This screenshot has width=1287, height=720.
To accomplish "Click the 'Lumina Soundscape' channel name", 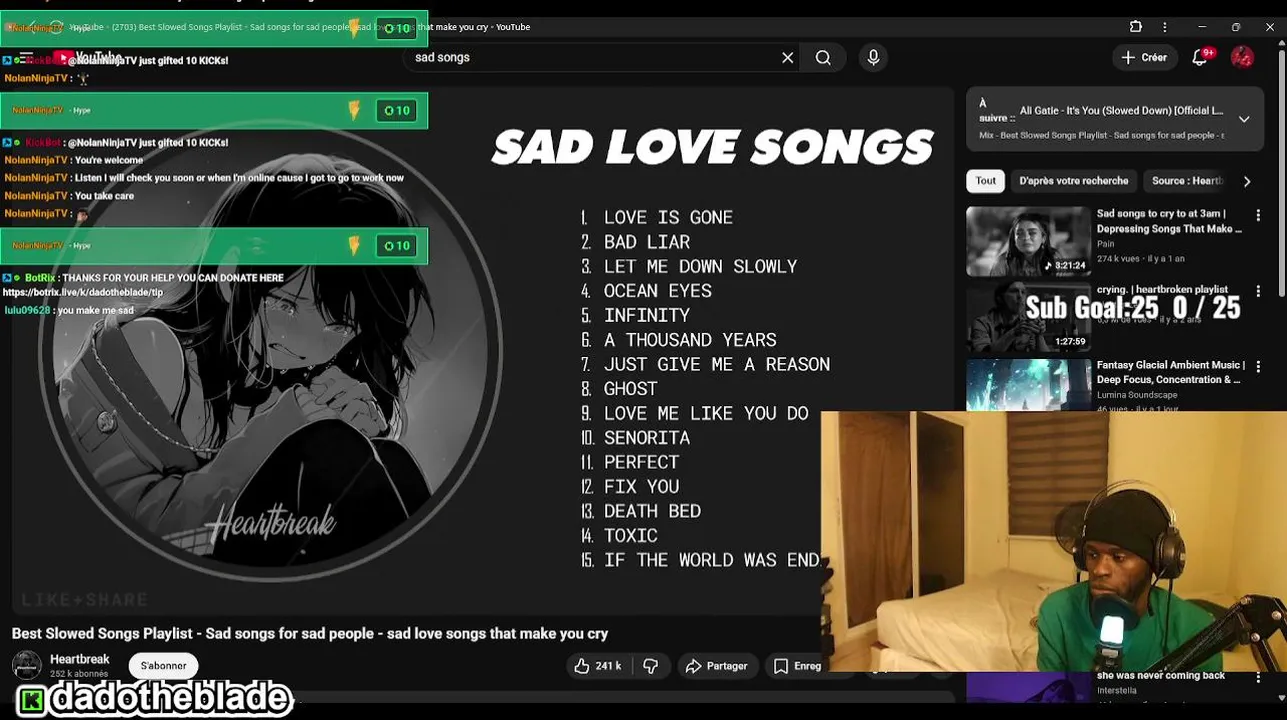I will 1137,395.
